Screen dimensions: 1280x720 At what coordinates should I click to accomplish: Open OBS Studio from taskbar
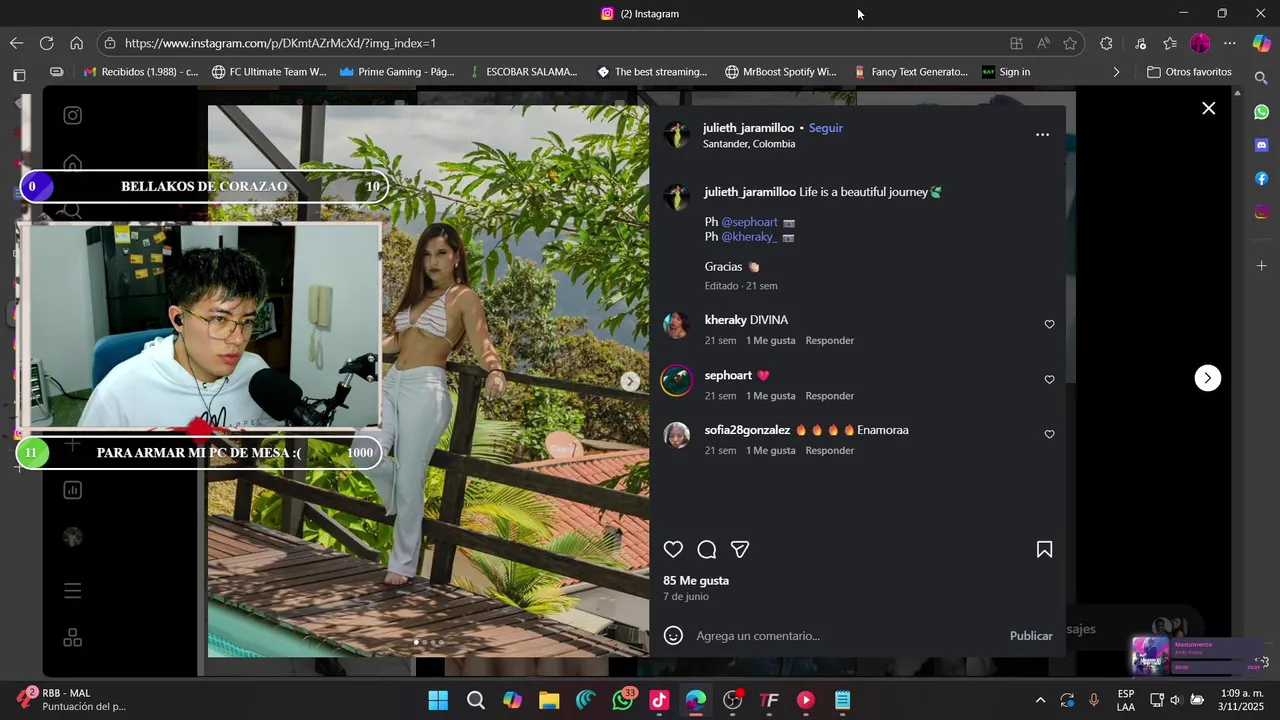click(x=733, y=700)
